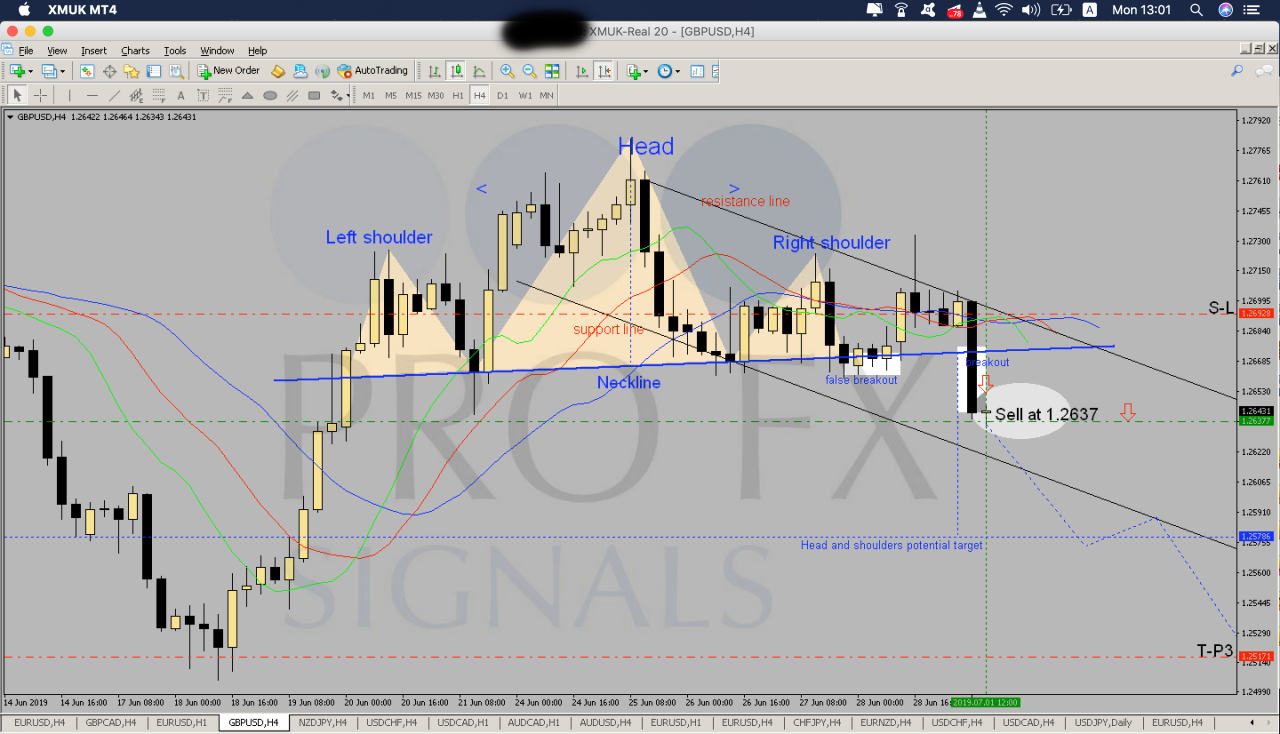
Task: Zoom out on the chart
Action: pyautogui.click(x=529, y=71)
